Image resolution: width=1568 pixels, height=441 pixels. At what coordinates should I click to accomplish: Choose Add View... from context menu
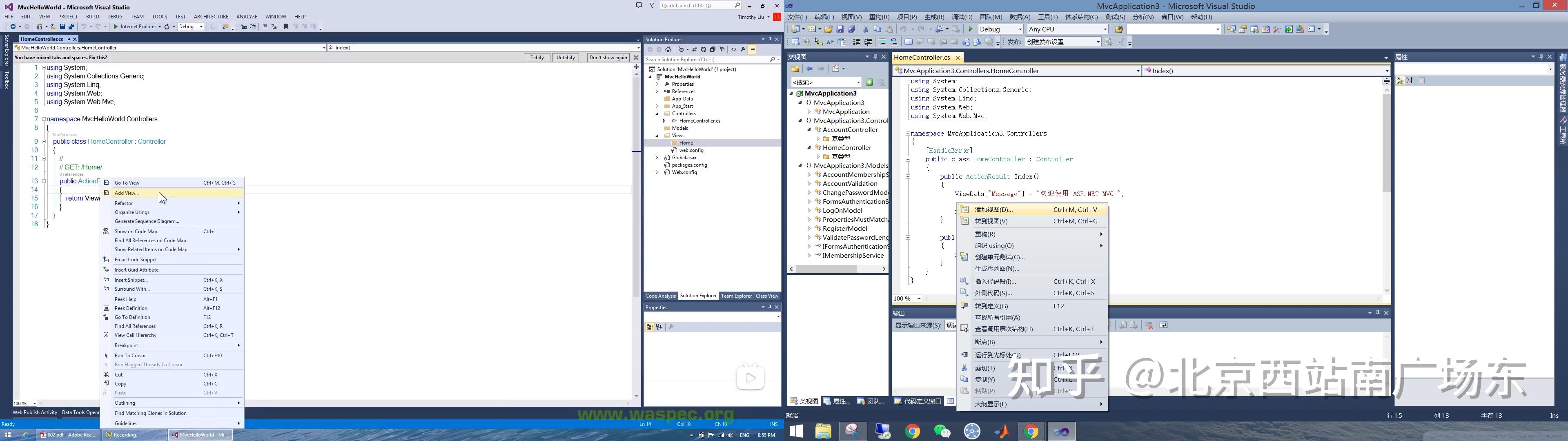pos(127,193)
